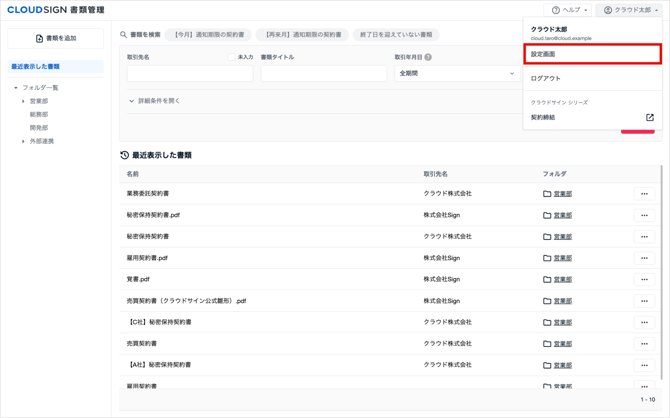Click the CLOUDSIGN 書類管理 logo
Viewport: 670px width, 418px height.
56,10
